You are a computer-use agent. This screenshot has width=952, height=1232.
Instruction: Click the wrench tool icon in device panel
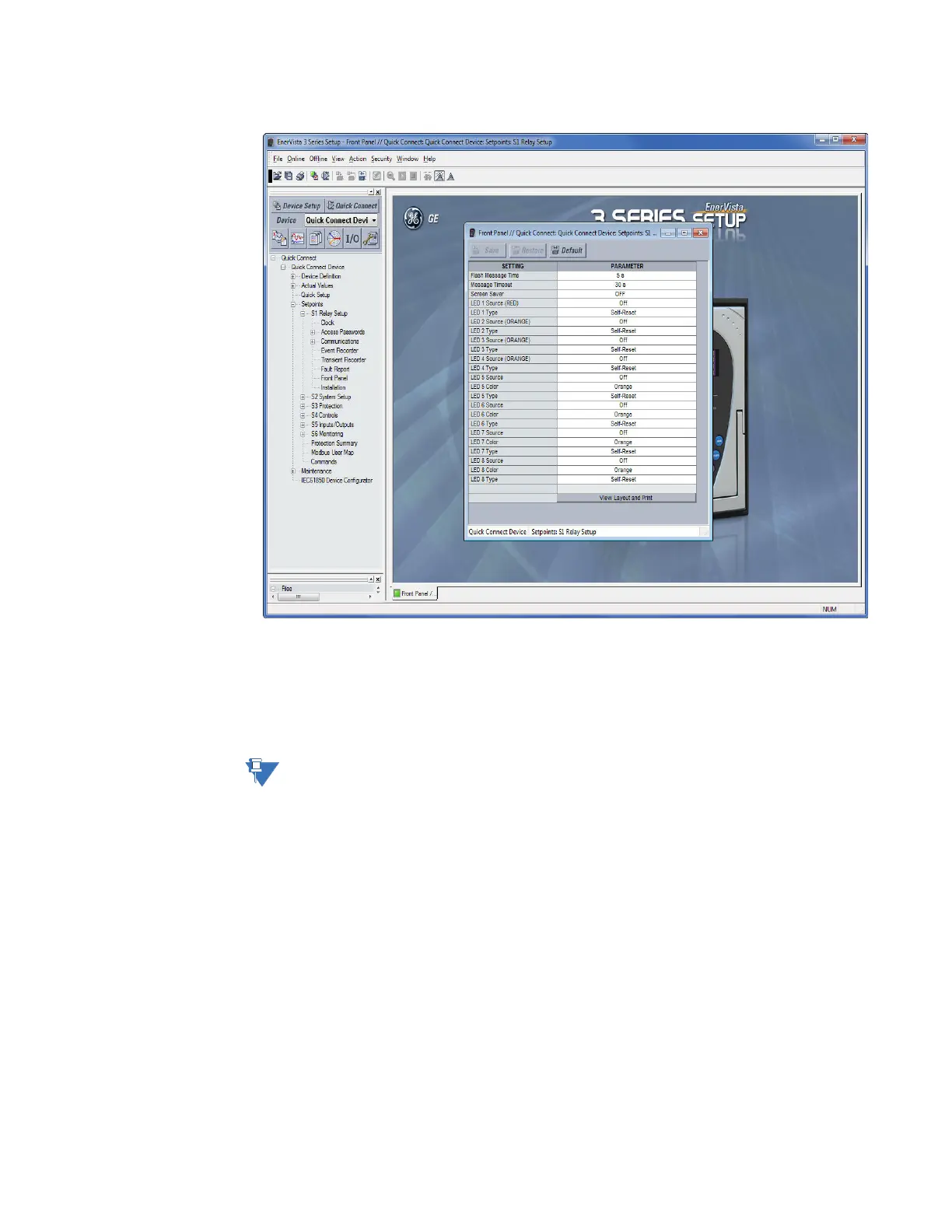[x=370, y=239]
